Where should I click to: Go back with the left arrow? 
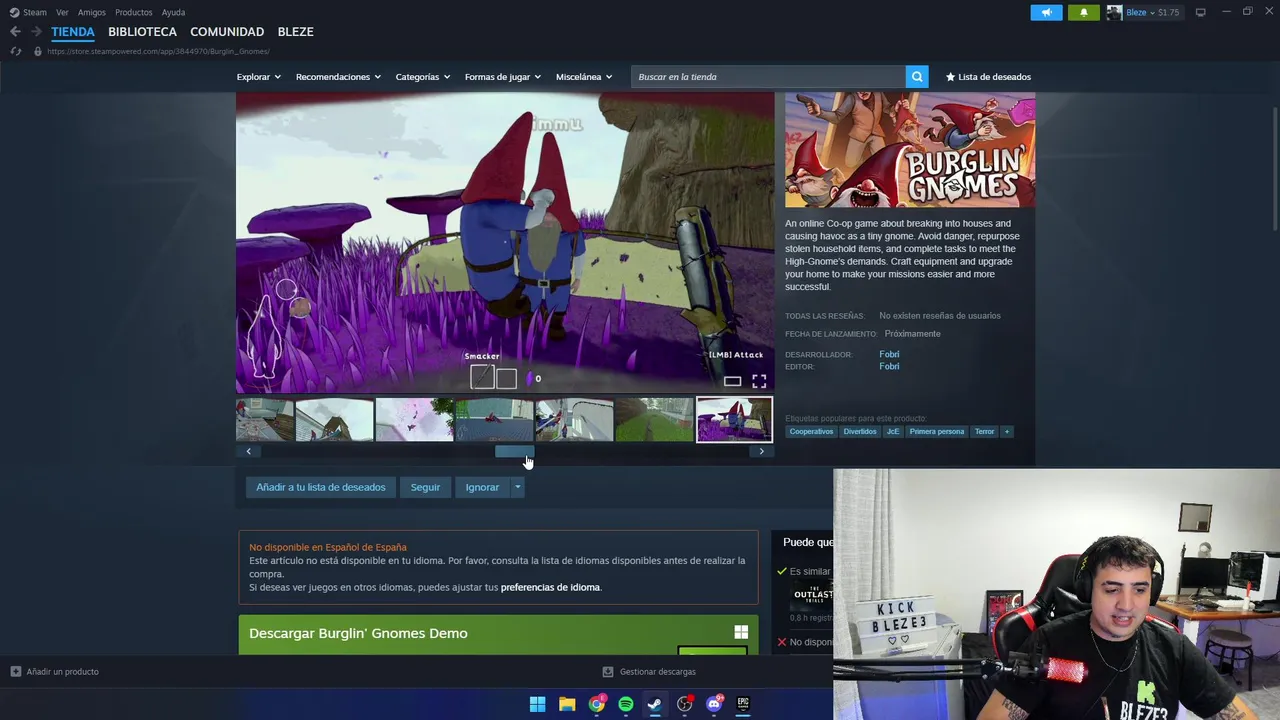[15, 32]
